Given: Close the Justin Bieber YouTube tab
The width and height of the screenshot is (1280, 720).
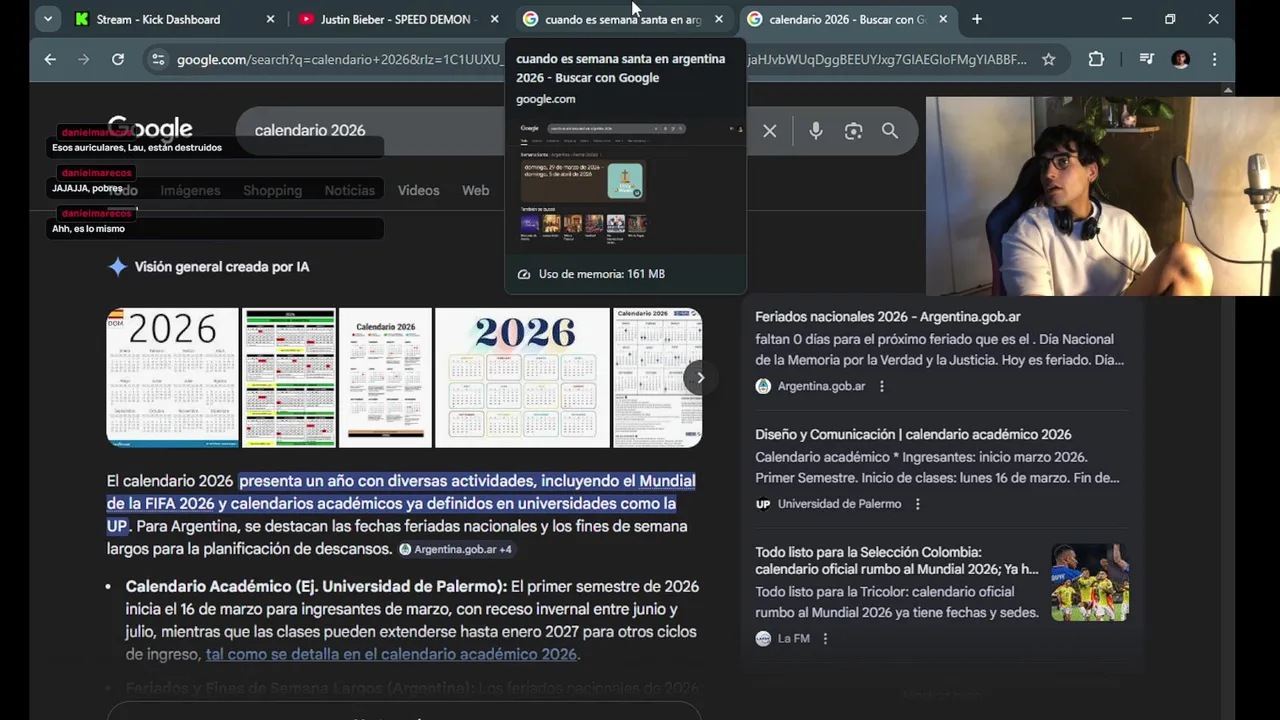Looking at the screenshot, I should tap(494, 19).
